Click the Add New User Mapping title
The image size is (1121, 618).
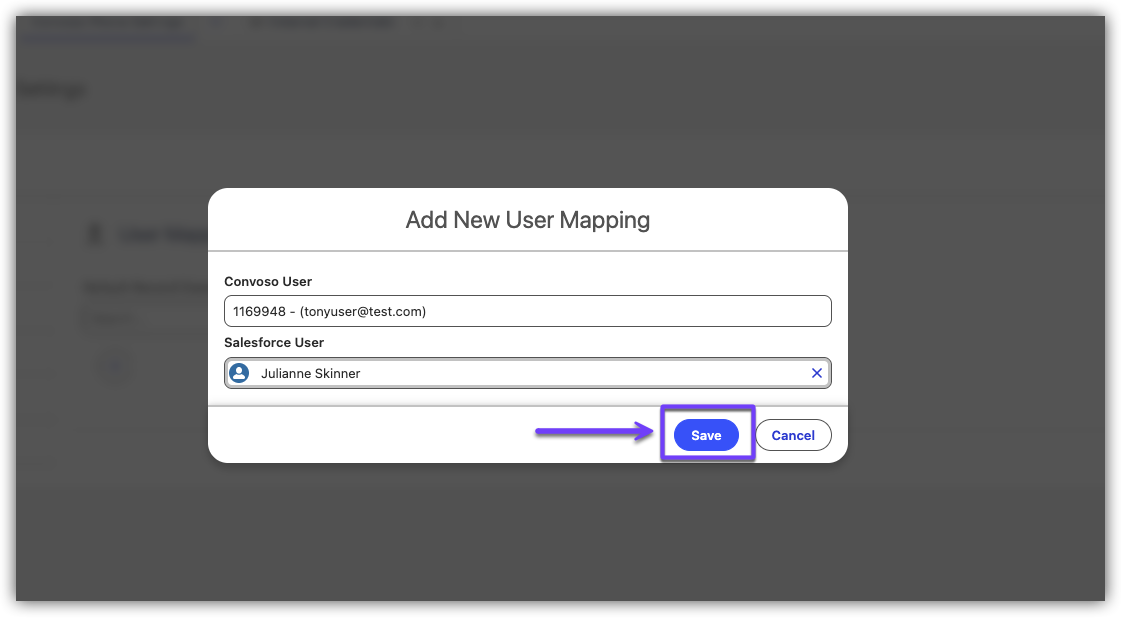tap(527, 220)
